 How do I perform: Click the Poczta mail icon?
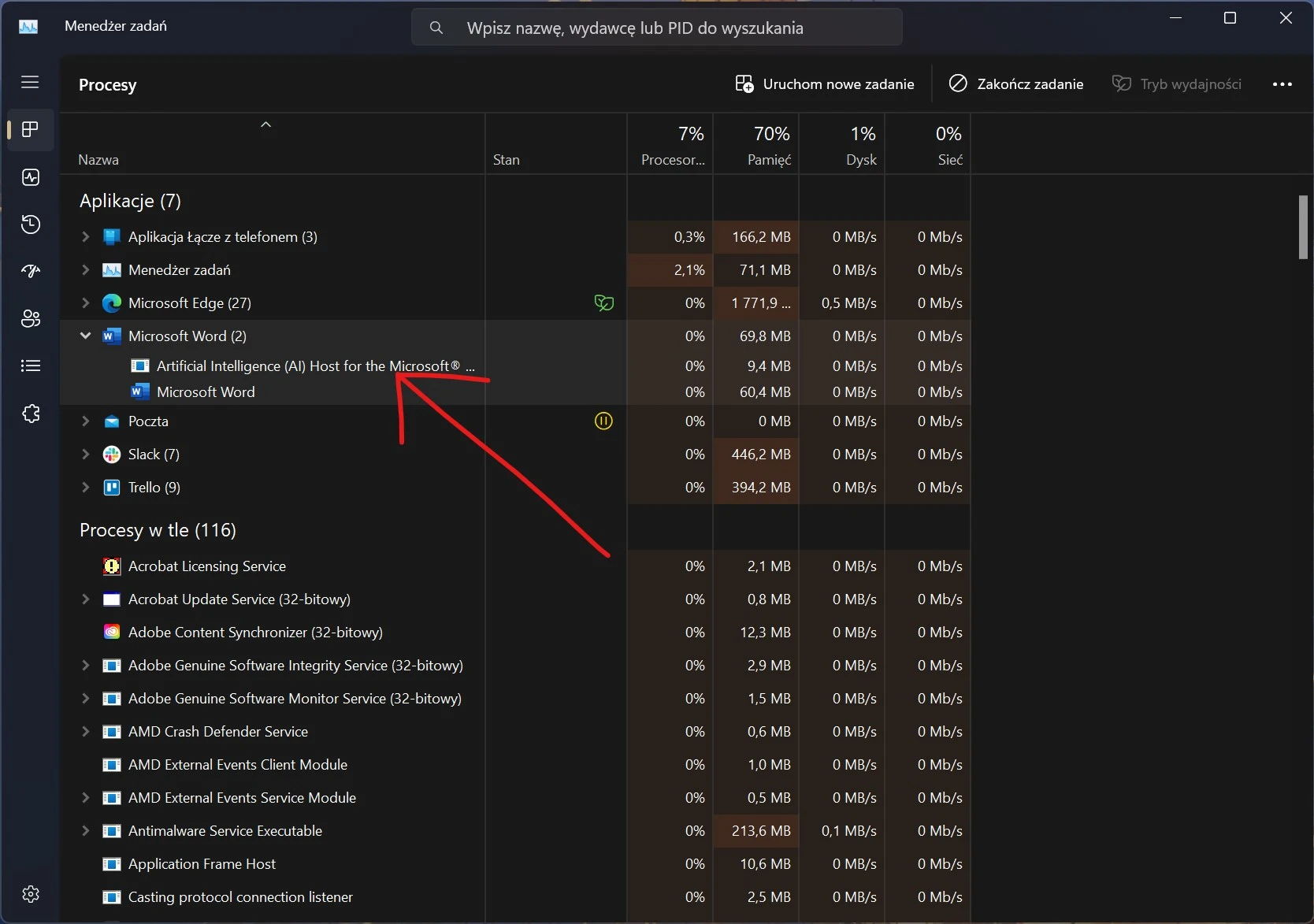point(112,421)
